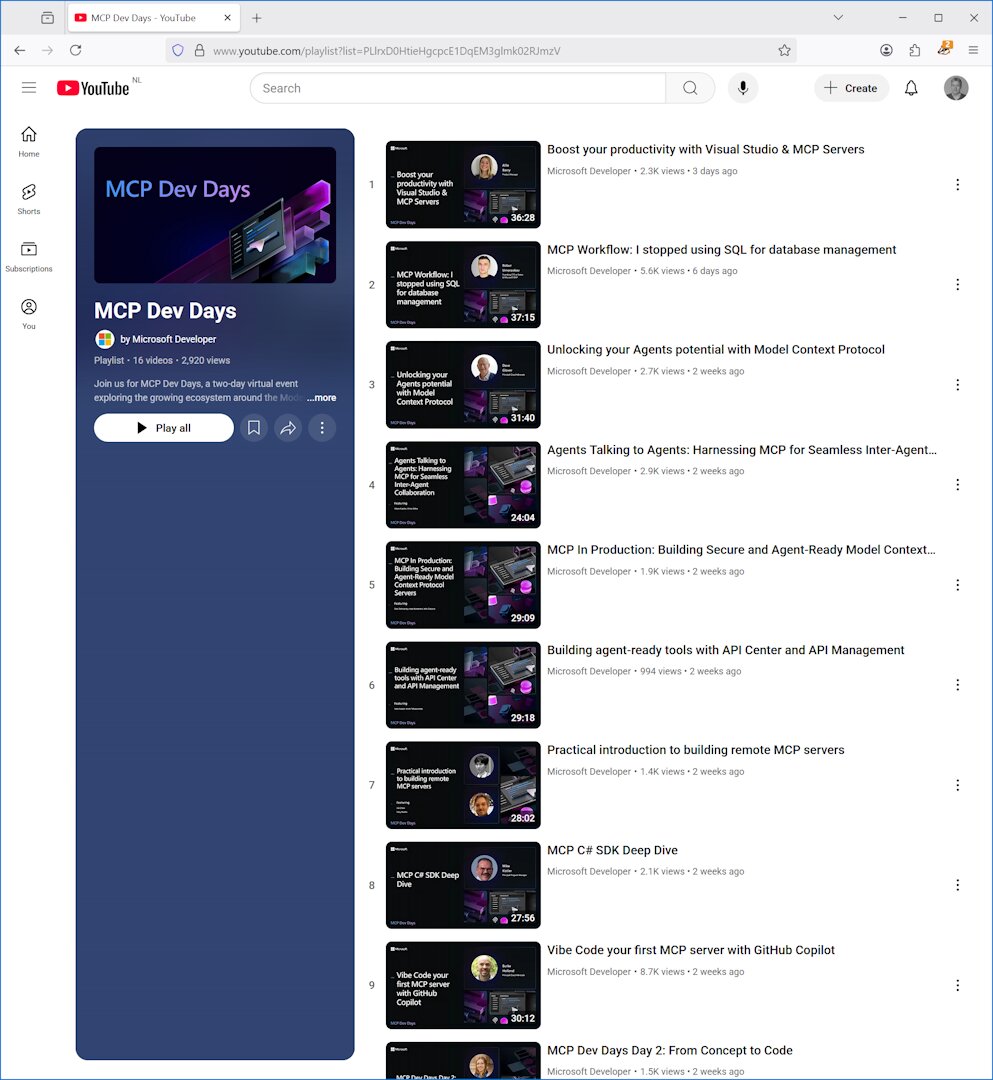The height and width of the screenshot is (1080, 993).
Task: Open the You sidebar section
Action: pyautogui.click(x=28, y=313)
